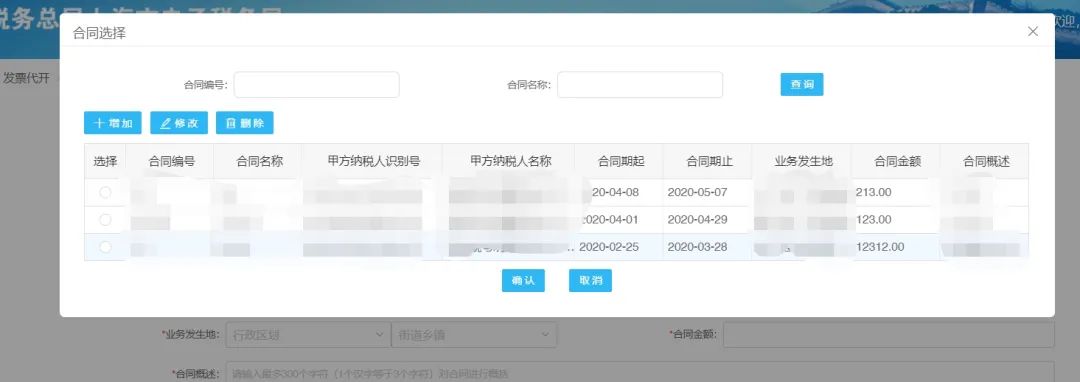This screenshot has height=382, width=1080.
Task: Click the 确认 confirm button
Action: (523, 281)
